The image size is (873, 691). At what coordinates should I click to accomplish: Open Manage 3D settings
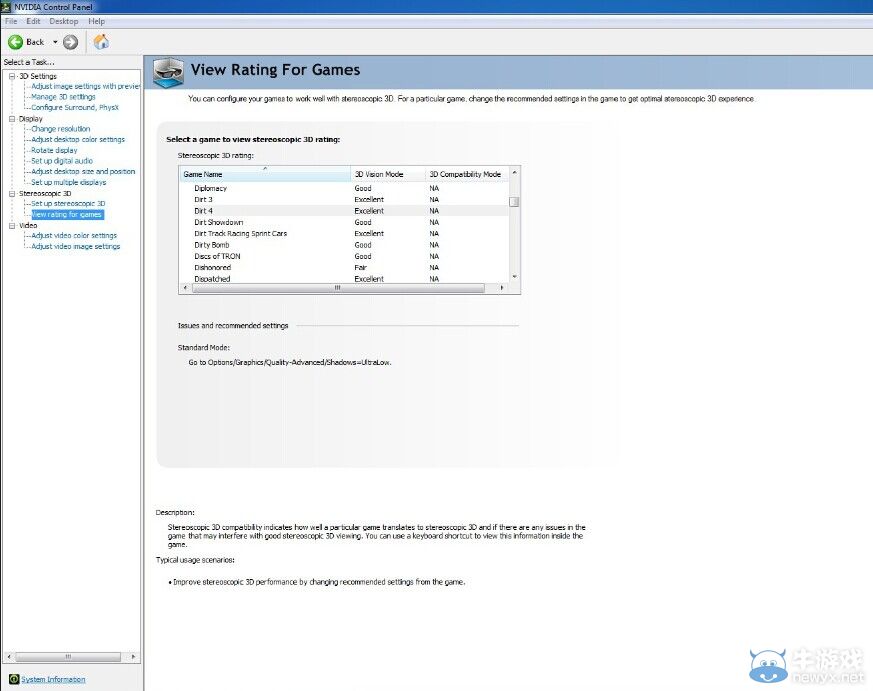(63, 97)
